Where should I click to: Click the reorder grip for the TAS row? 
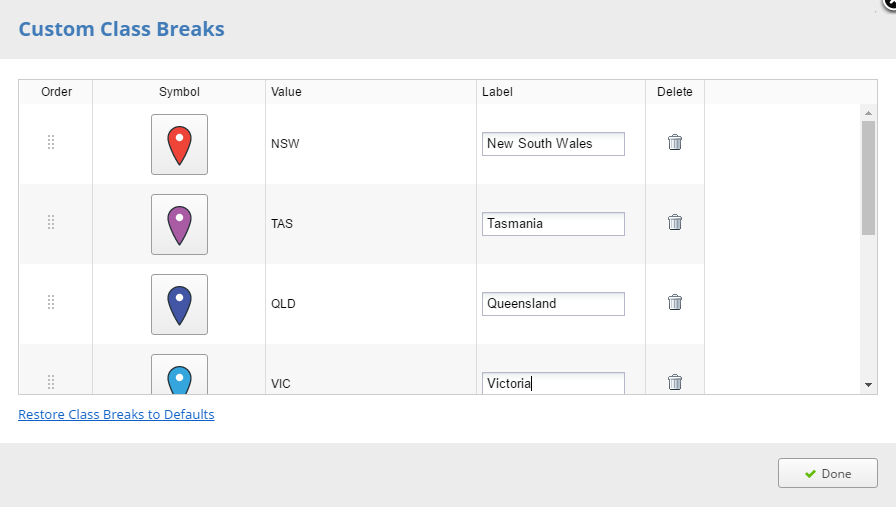pyautogui.click(x=51, y=222)
